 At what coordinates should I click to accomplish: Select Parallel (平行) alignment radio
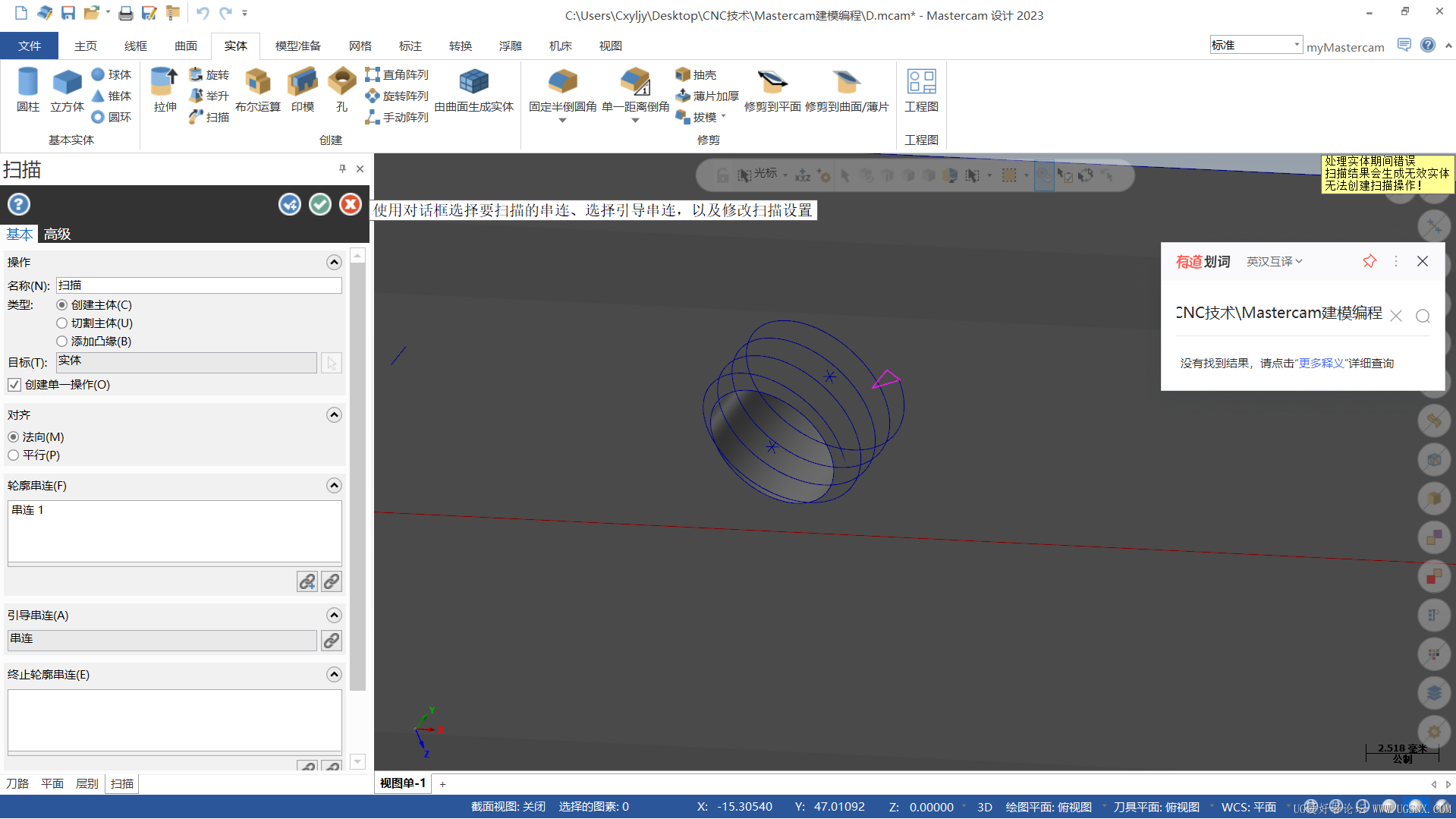tap(14, 455)
